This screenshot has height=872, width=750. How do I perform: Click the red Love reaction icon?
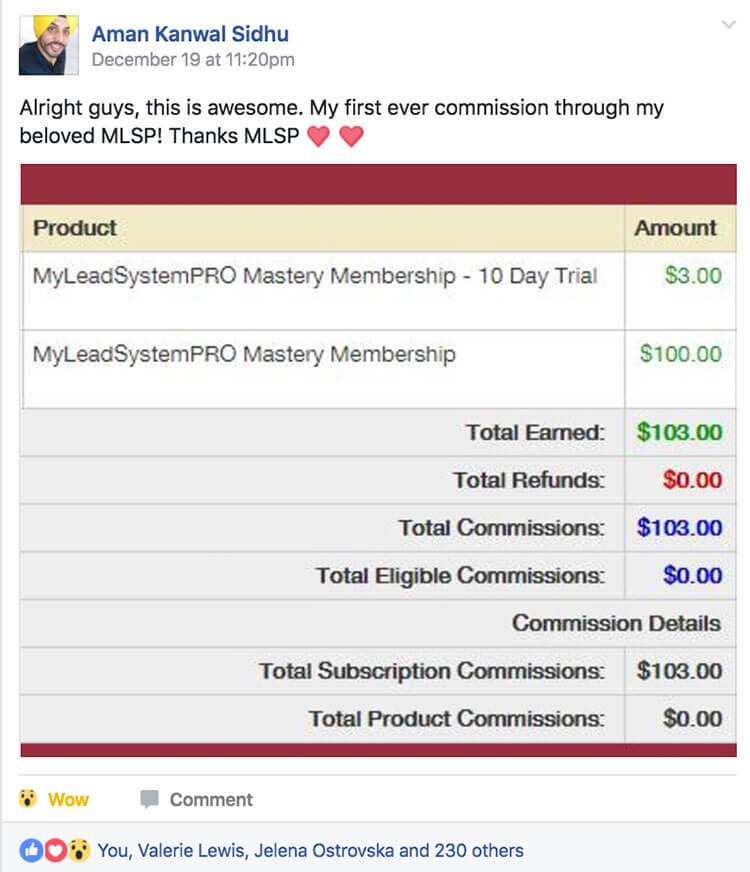[x=56, y=850]
